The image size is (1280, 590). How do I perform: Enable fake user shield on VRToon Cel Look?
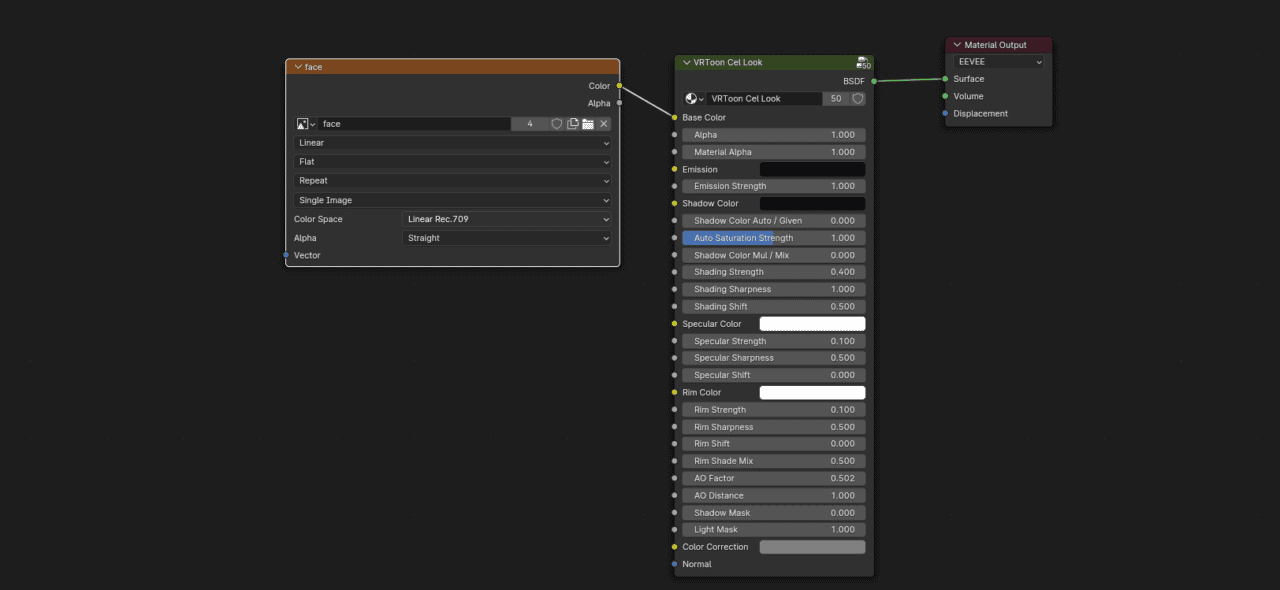click(856, 98)
